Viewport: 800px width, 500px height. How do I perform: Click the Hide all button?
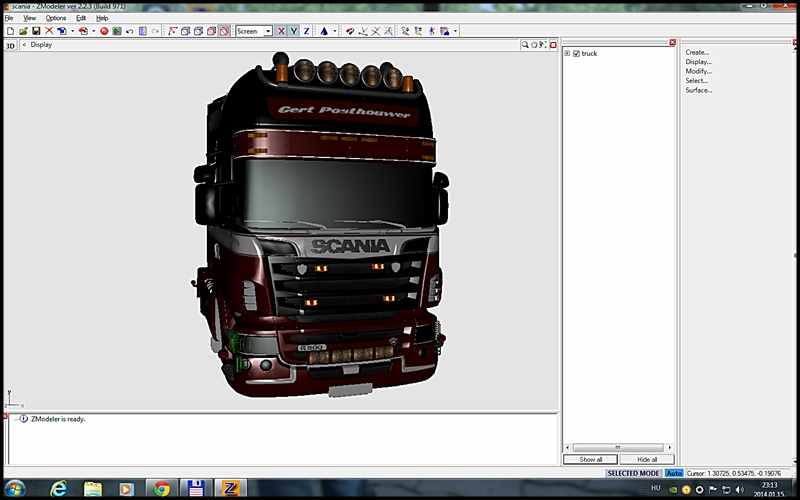(647, 459)
